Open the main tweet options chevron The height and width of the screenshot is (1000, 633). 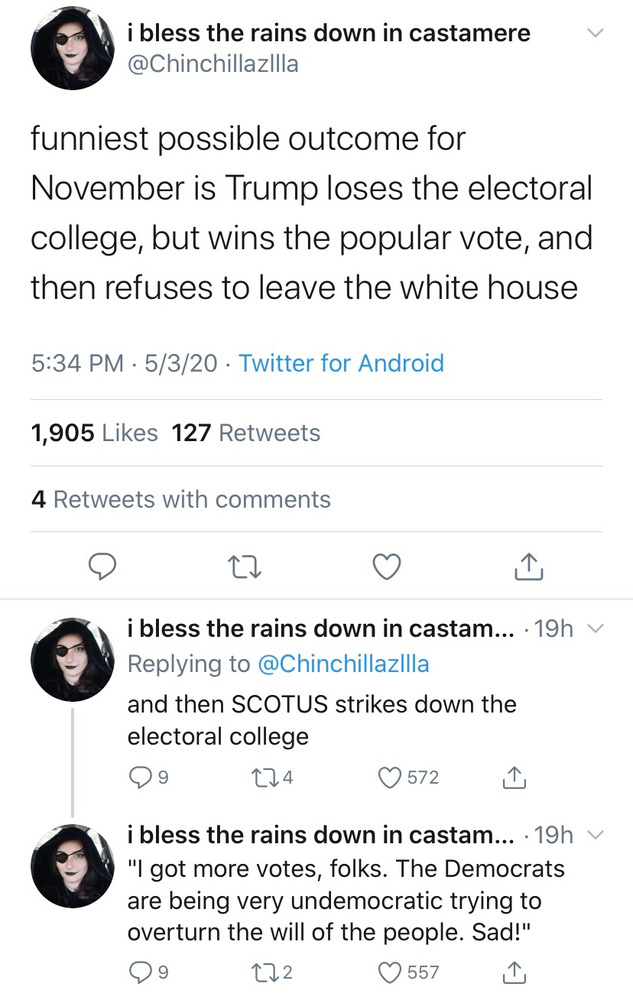[x=595, y=34]
